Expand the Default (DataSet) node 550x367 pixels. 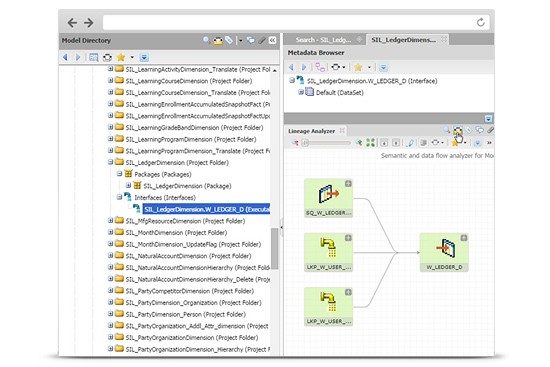(301, 92)
